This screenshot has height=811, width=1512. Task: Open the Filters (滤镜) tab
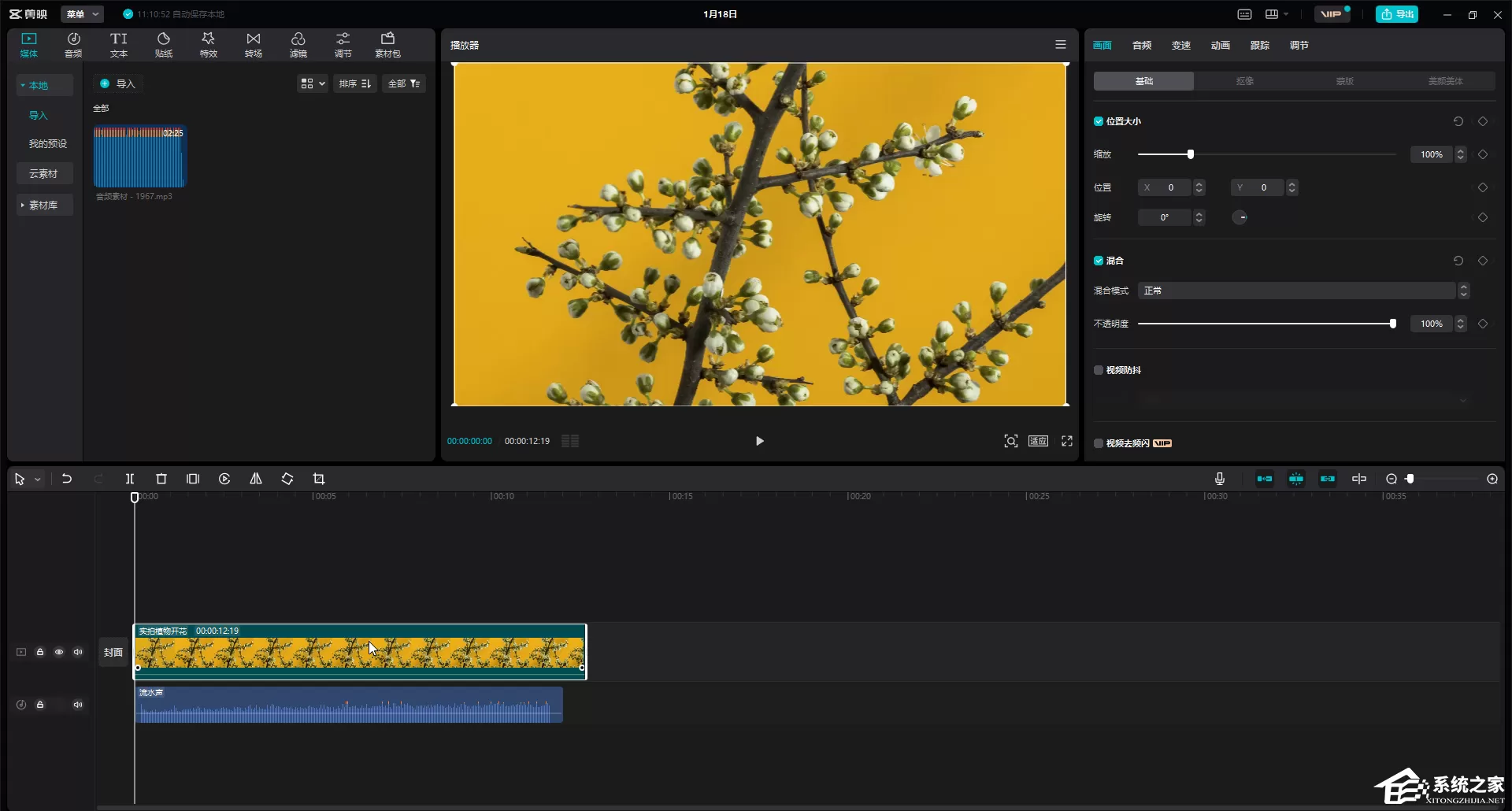click(298, 45)
